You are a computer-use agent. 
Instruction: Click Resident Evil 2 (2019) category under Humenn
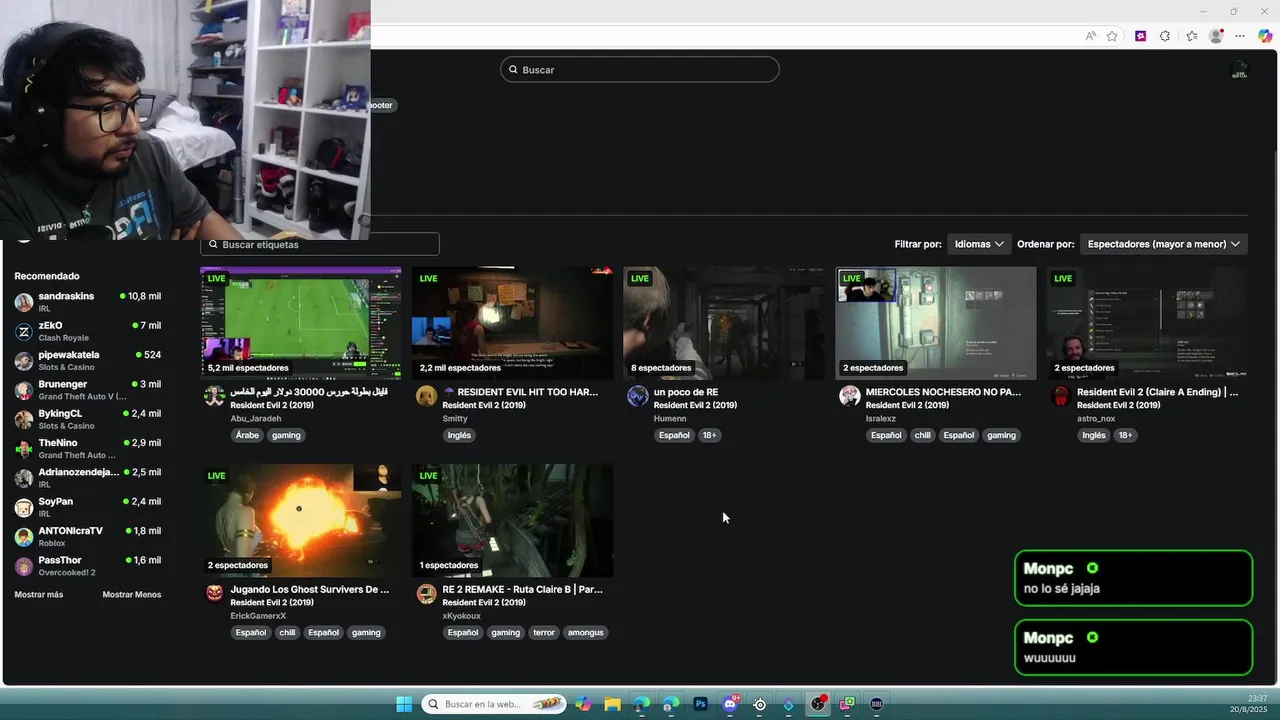tap(695, 405)
